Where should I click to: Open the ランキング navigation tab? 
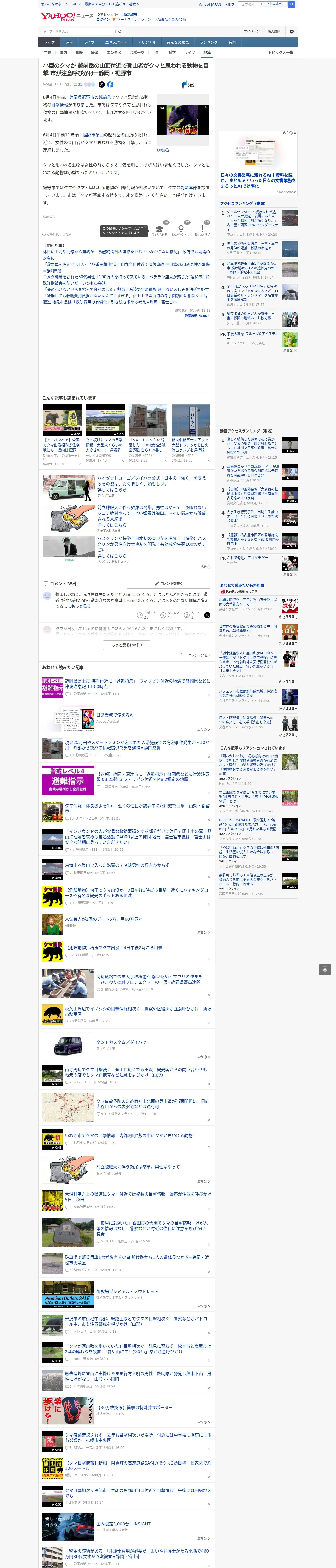209,43
